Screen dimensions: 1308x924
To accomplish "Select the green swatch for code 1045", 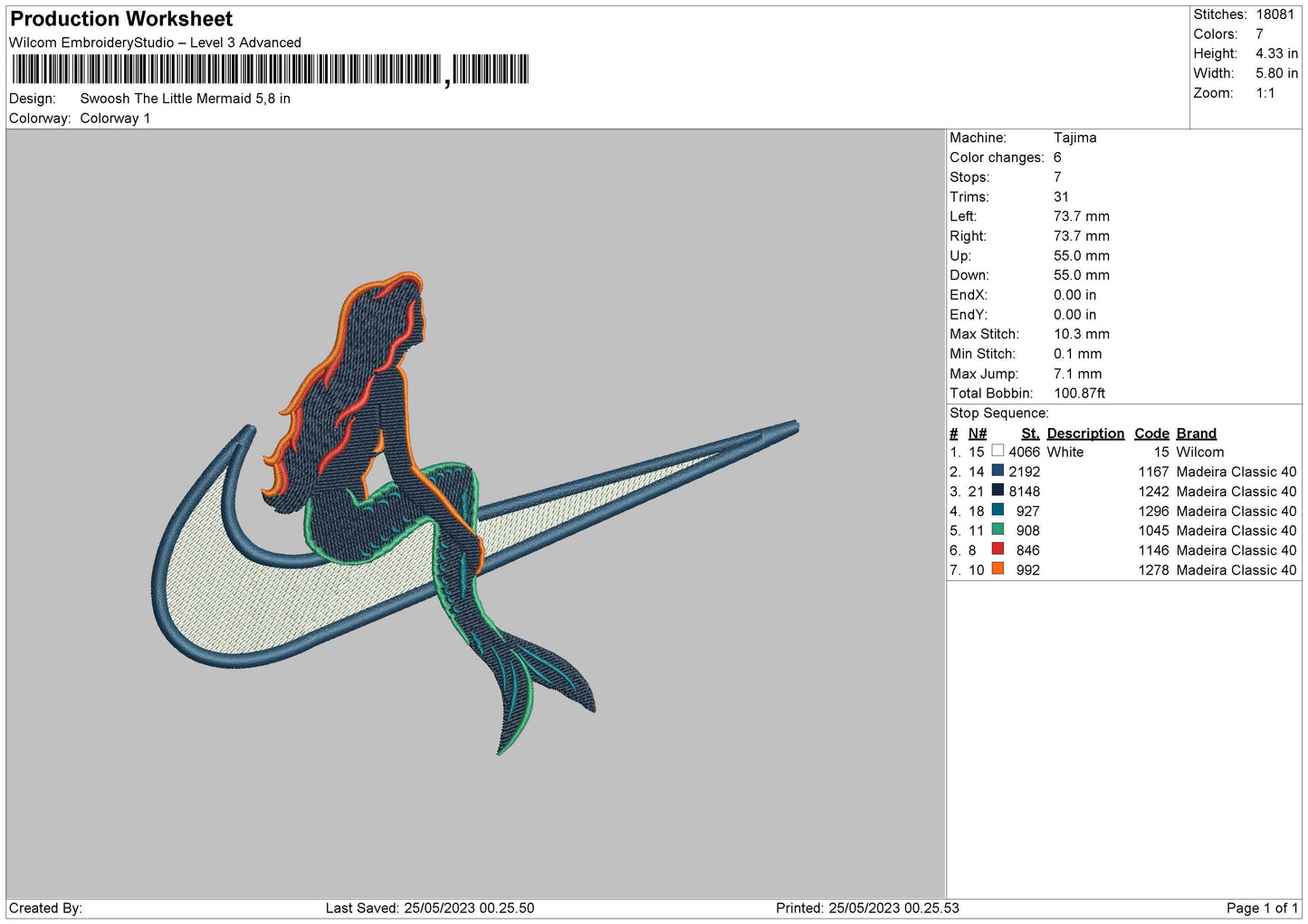I will [998, 529].
